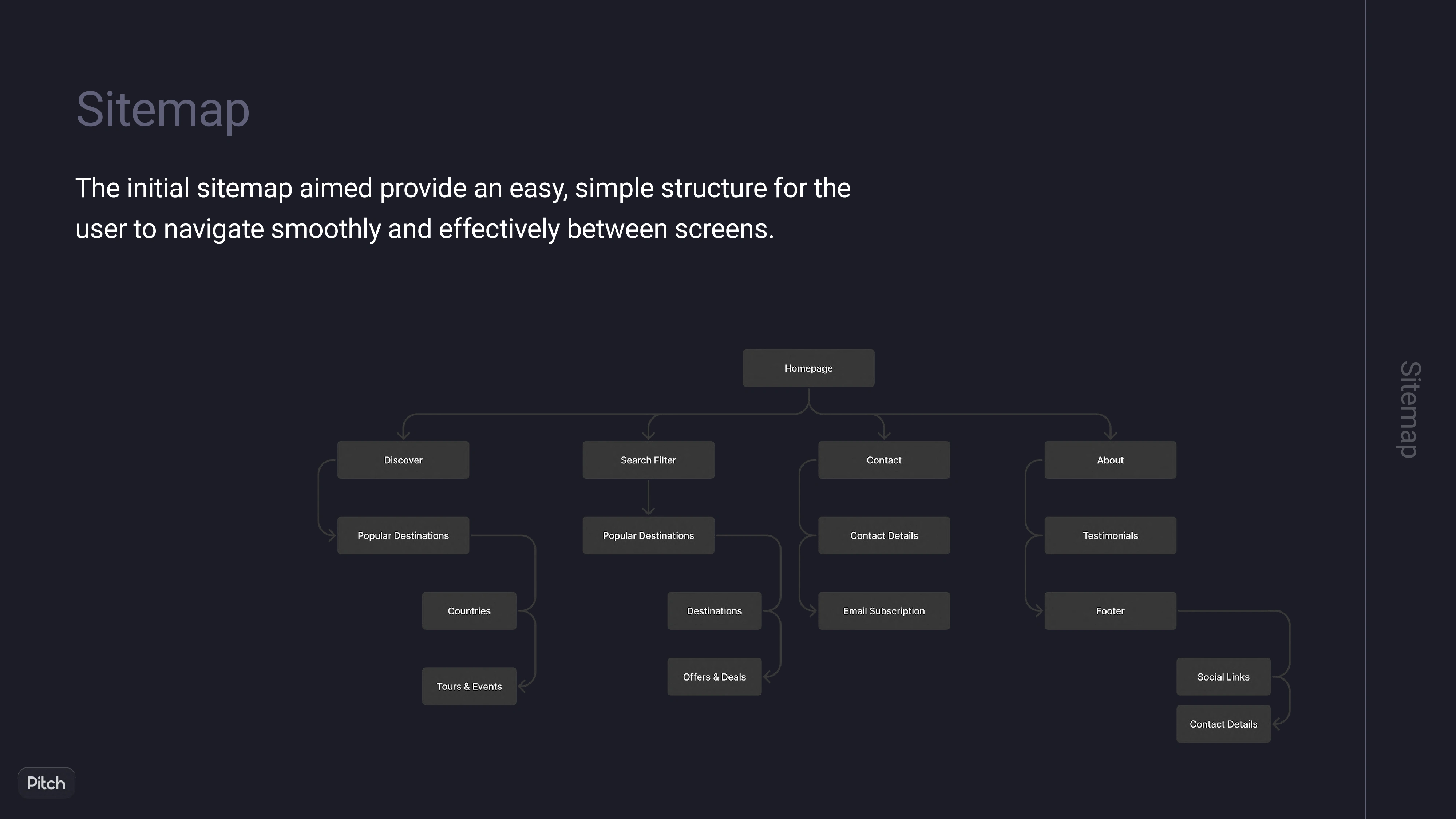Click Popular Destinations under Search Filter

tap(648, 535)
